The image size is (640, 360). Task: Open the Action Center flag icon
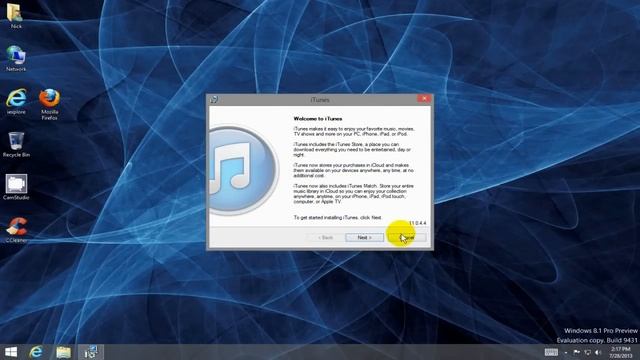coord(576,352)
